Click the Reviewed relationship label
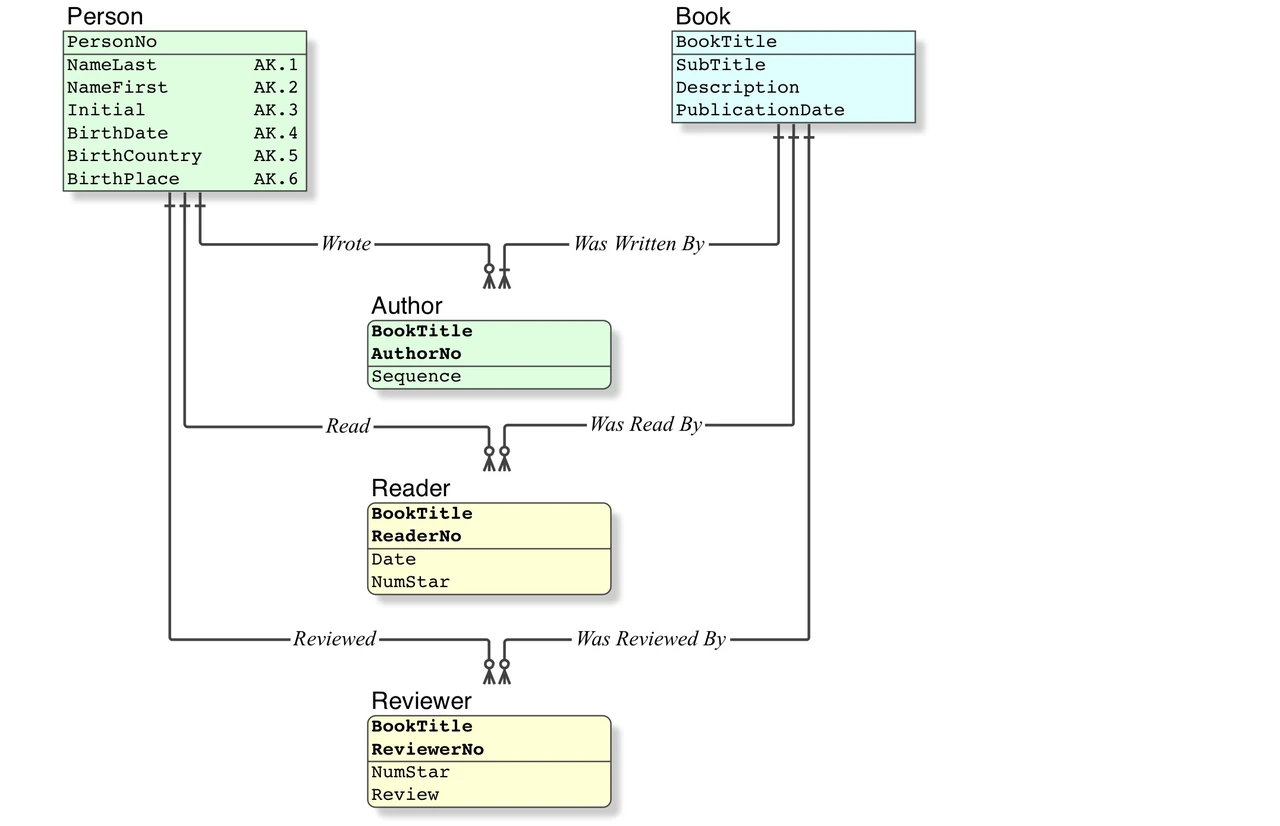The image size is (1280, 826). (334, 638)
